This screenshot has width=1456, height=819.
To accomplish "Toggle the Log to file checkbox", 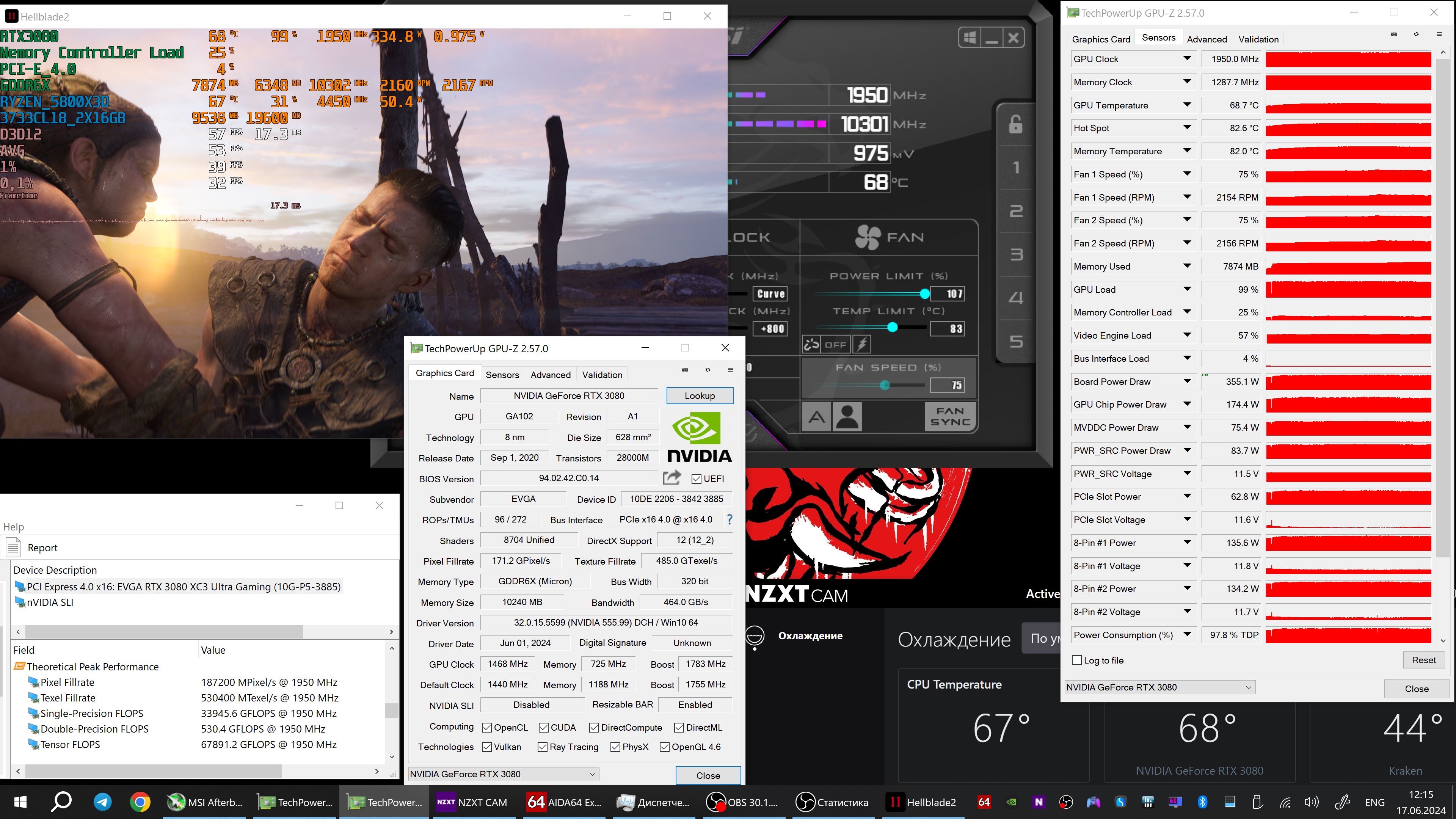I will (x=1077, y=660).
